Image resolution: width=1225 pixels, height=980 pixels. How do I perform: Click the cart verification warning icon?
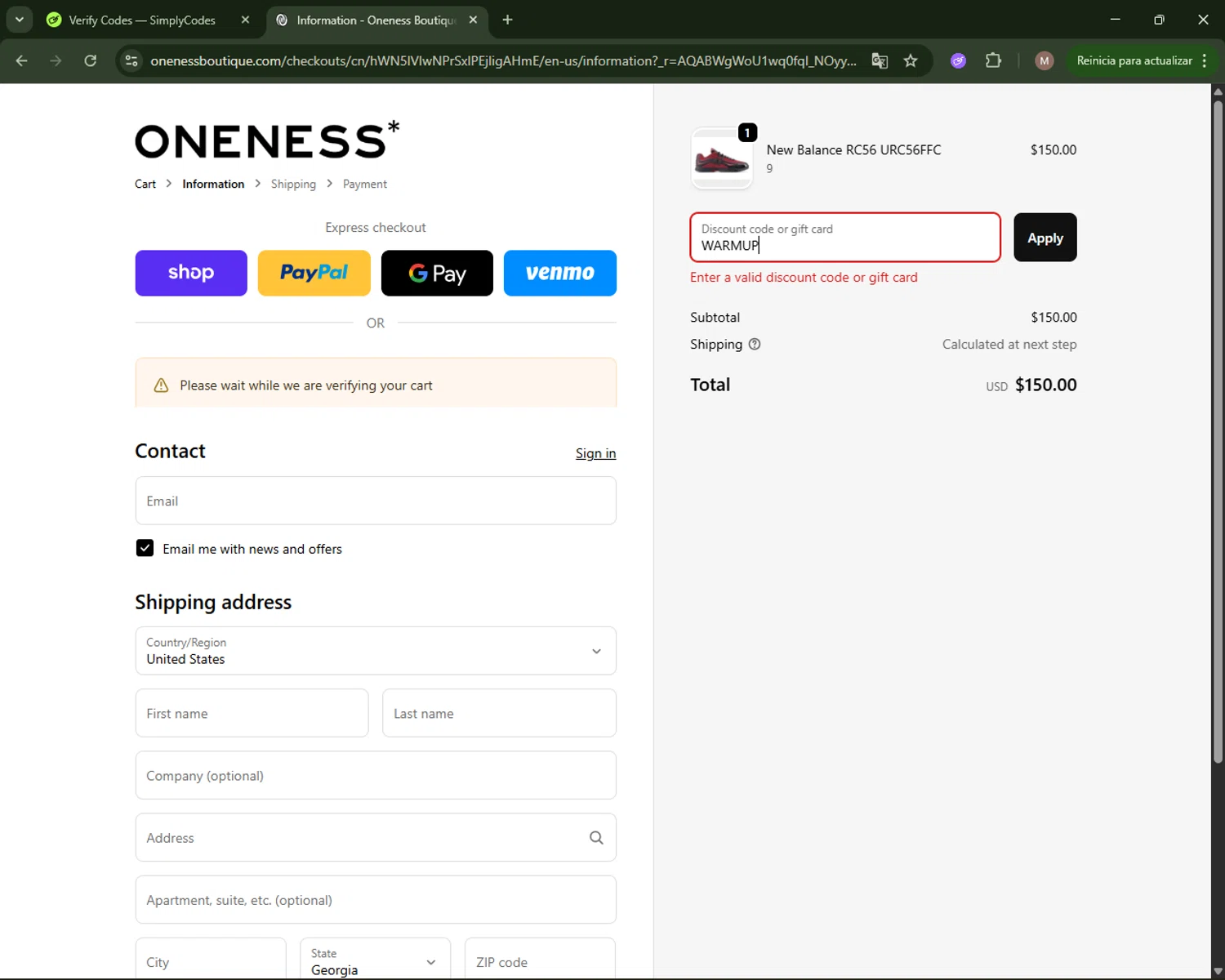tap(161, 385)
